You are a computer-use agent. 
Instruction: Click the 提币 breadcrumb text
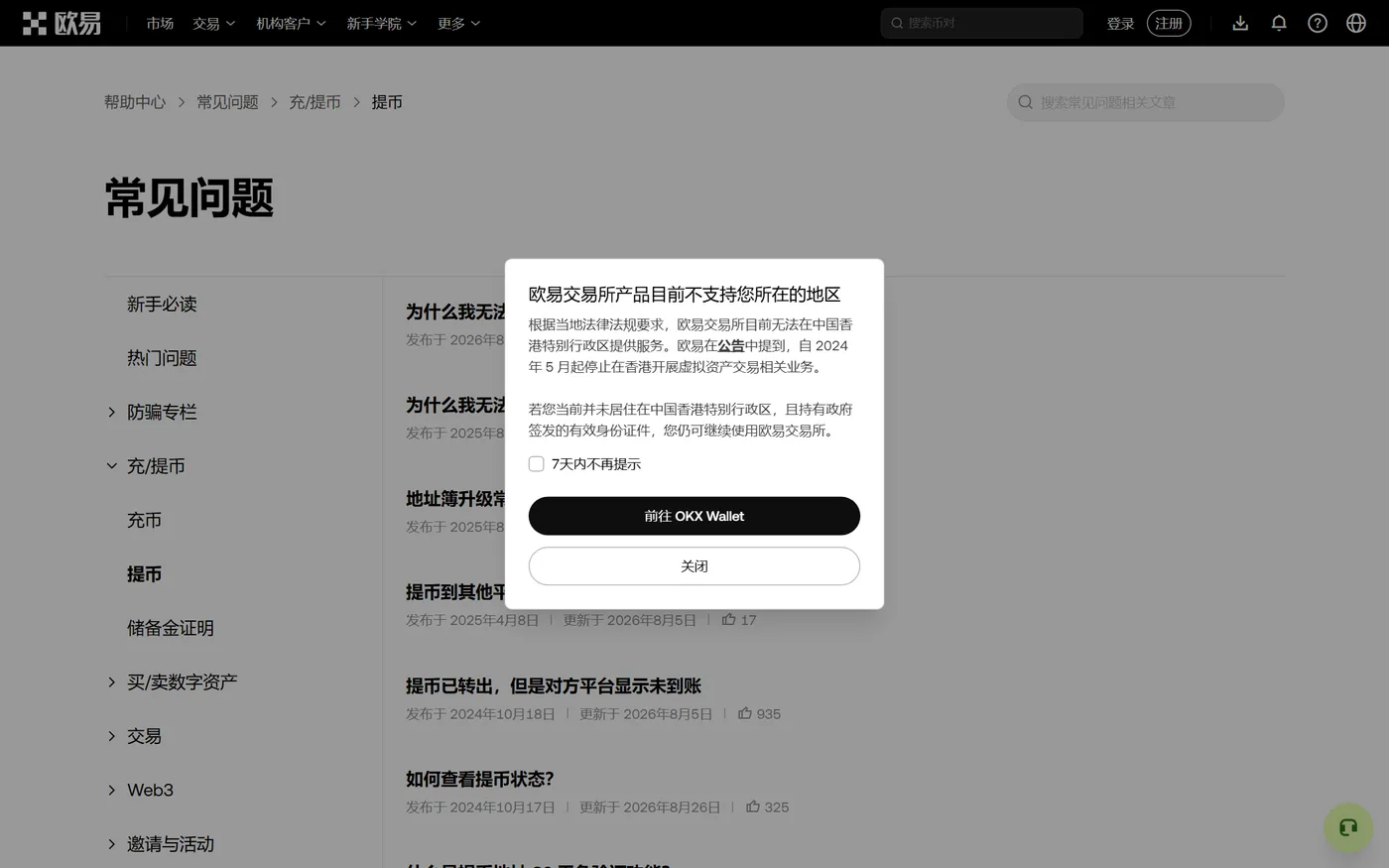tap(387, 102)
